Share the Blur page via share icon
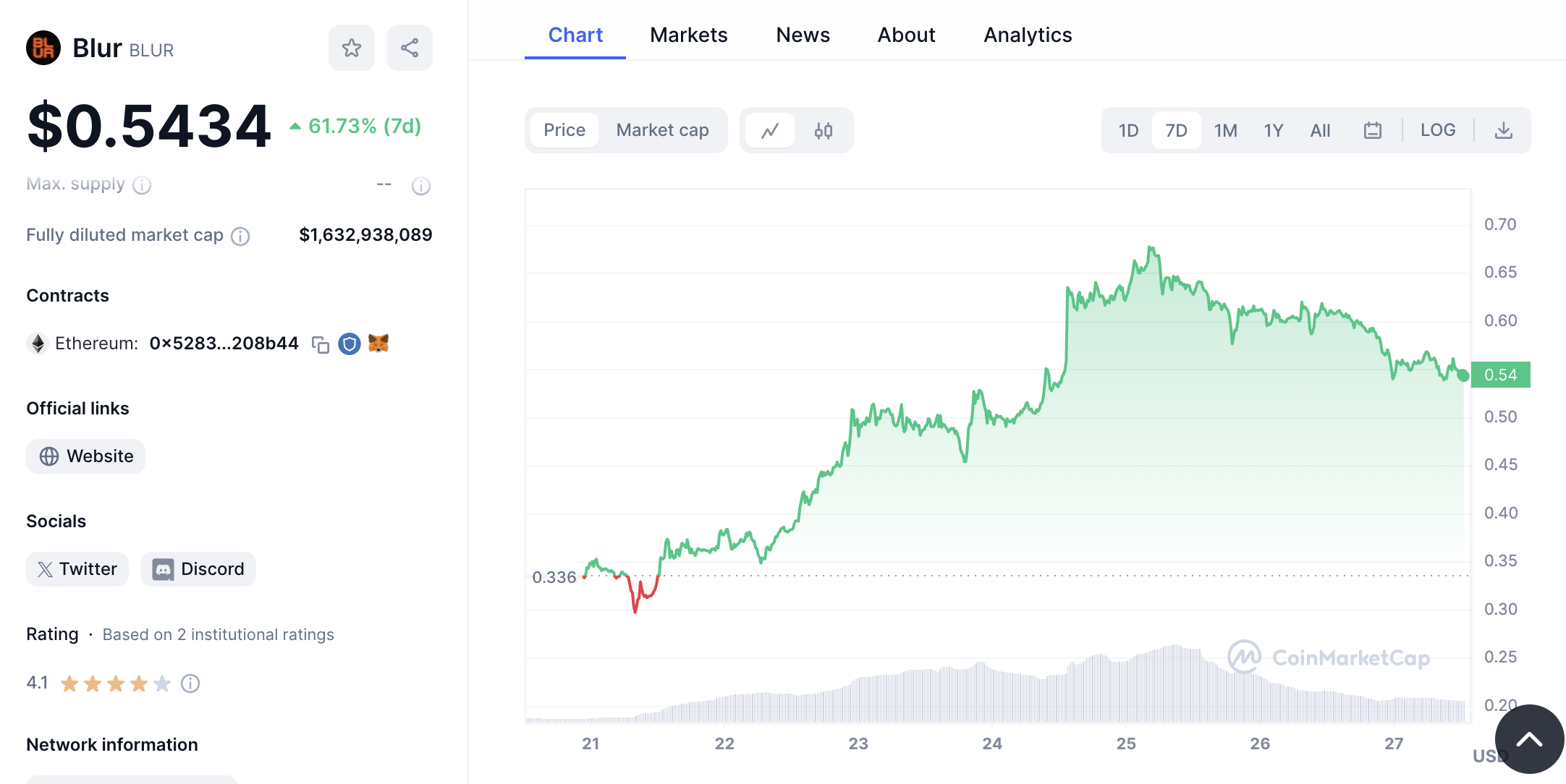Image resolution: width=1566 pixels, height=784 pixels. click(409, 48)
